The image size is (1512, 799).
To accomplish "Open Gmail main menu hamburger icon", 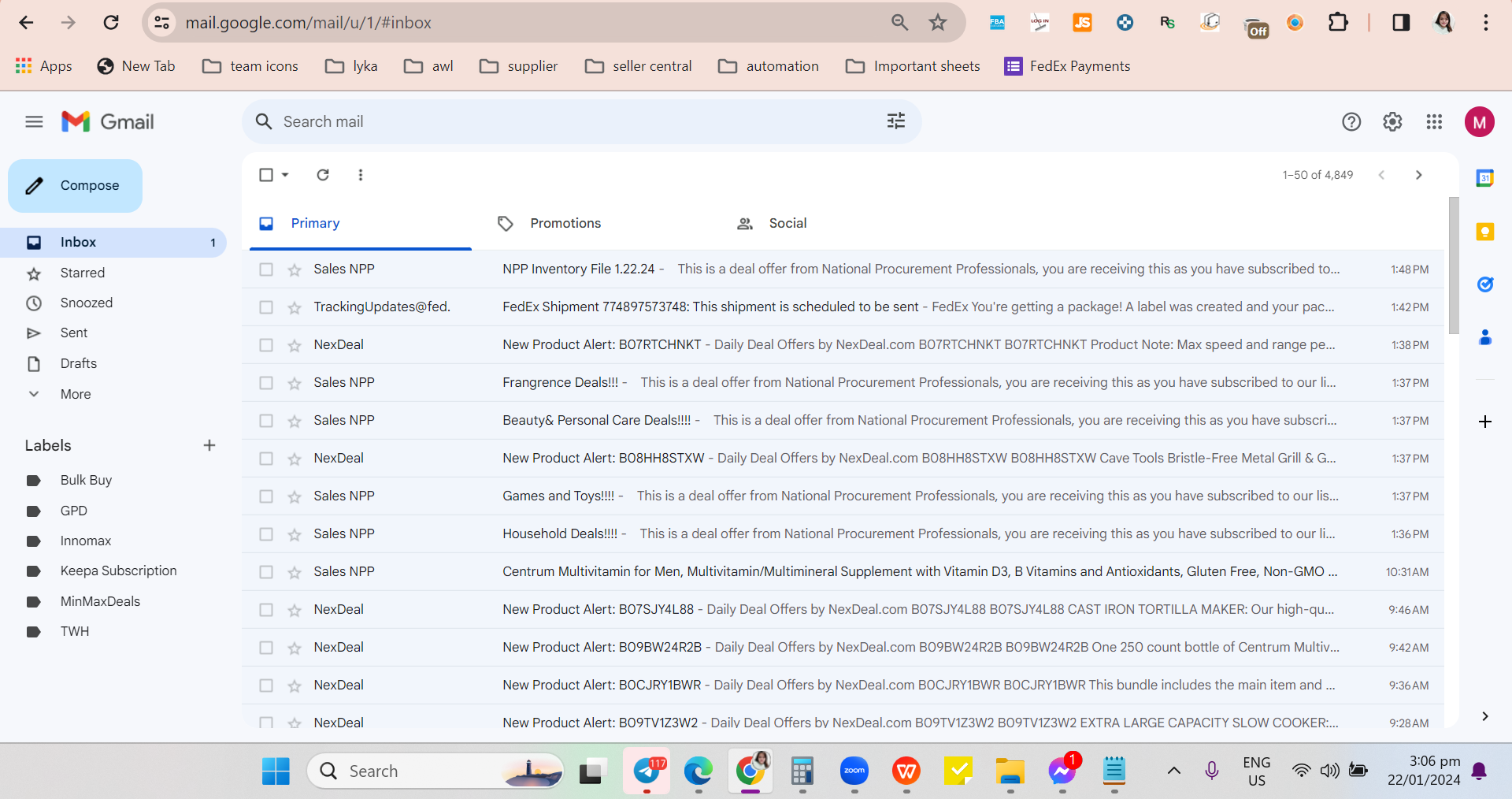I will tap(34, 121).
